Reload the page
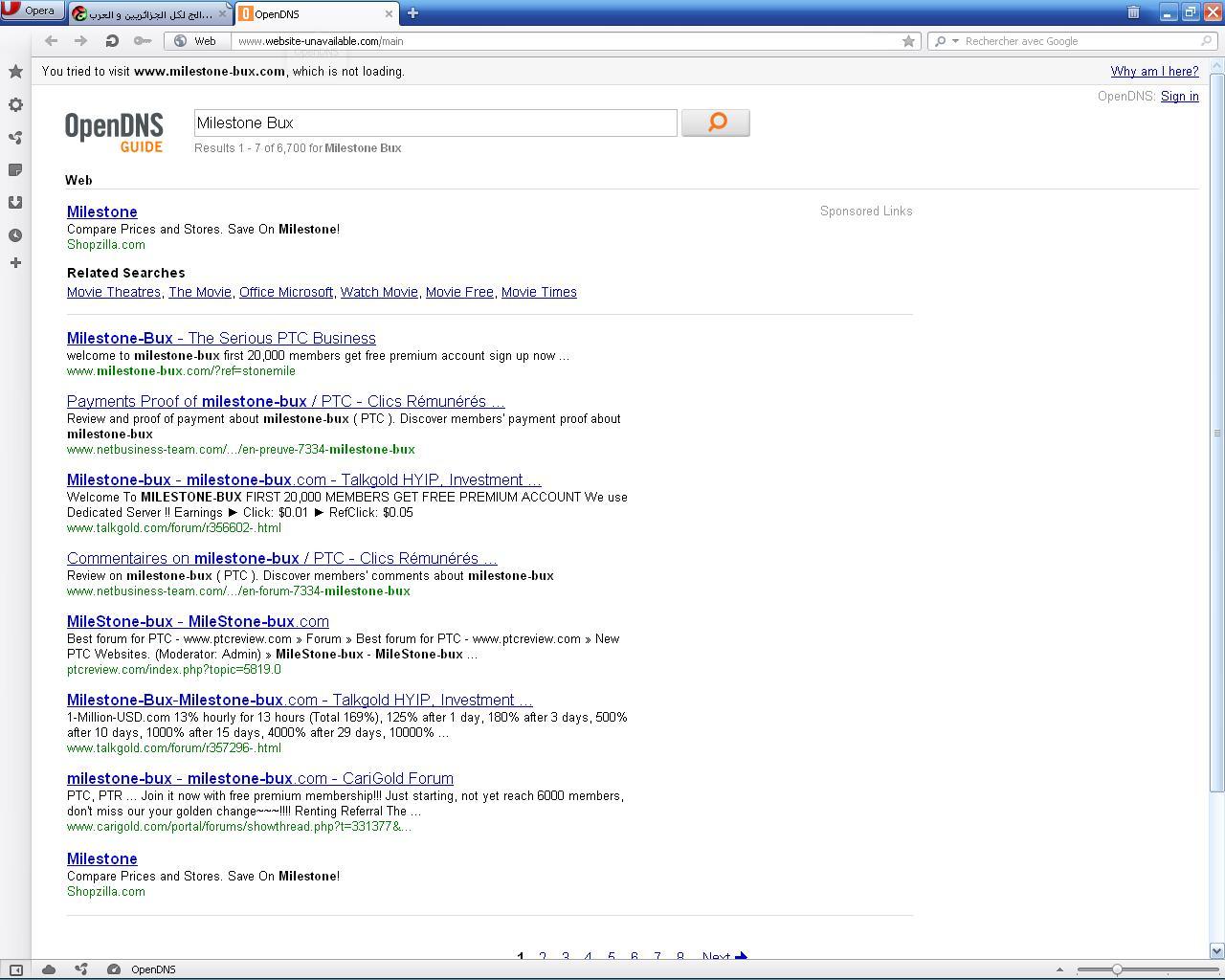 (112, 40)
